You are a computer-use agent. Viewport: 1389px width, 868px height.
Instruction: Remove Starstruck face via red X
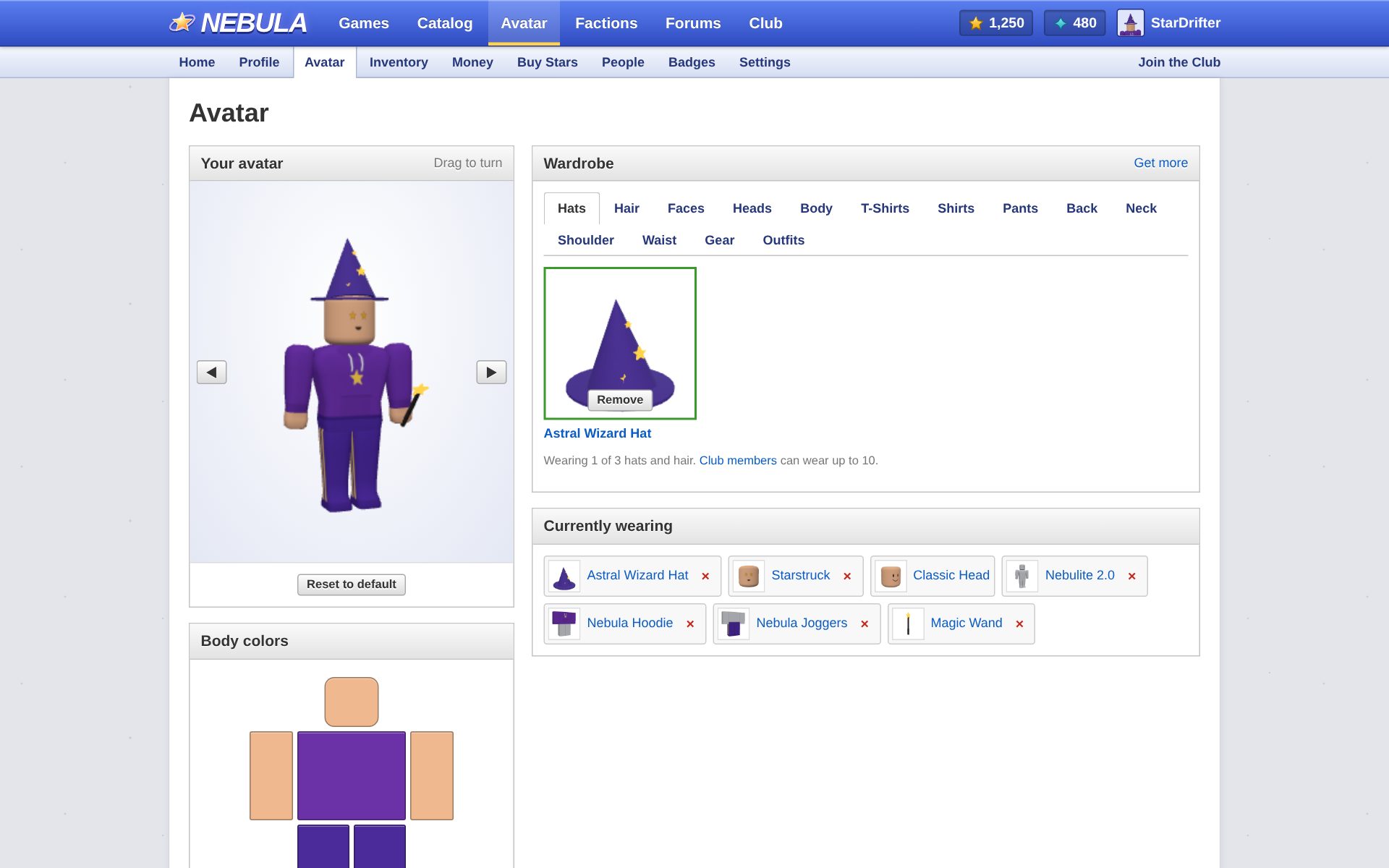(x=847, y=576)
